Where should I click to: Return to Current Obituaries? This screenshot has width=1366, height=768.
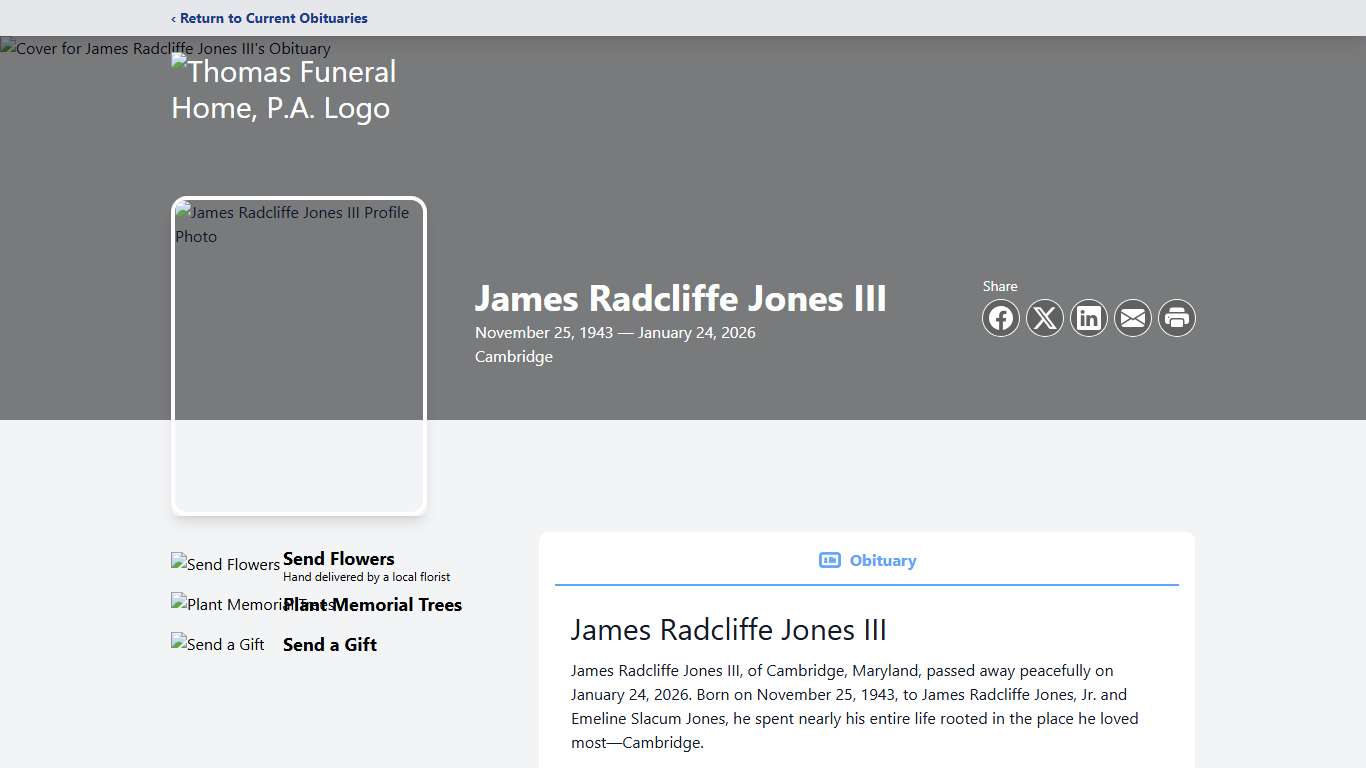pyautogui.click(x=269, y=18)
